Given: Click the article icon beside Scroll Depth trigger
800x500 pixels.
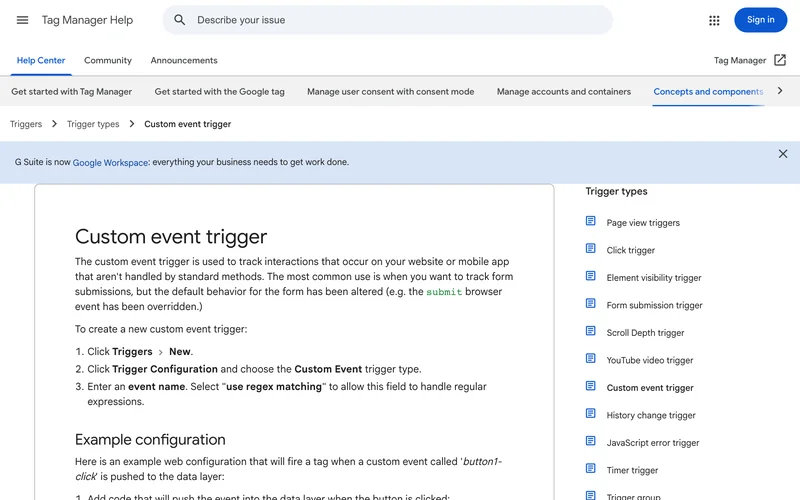Looking at the screenshot, I should [x=590, y=331].
